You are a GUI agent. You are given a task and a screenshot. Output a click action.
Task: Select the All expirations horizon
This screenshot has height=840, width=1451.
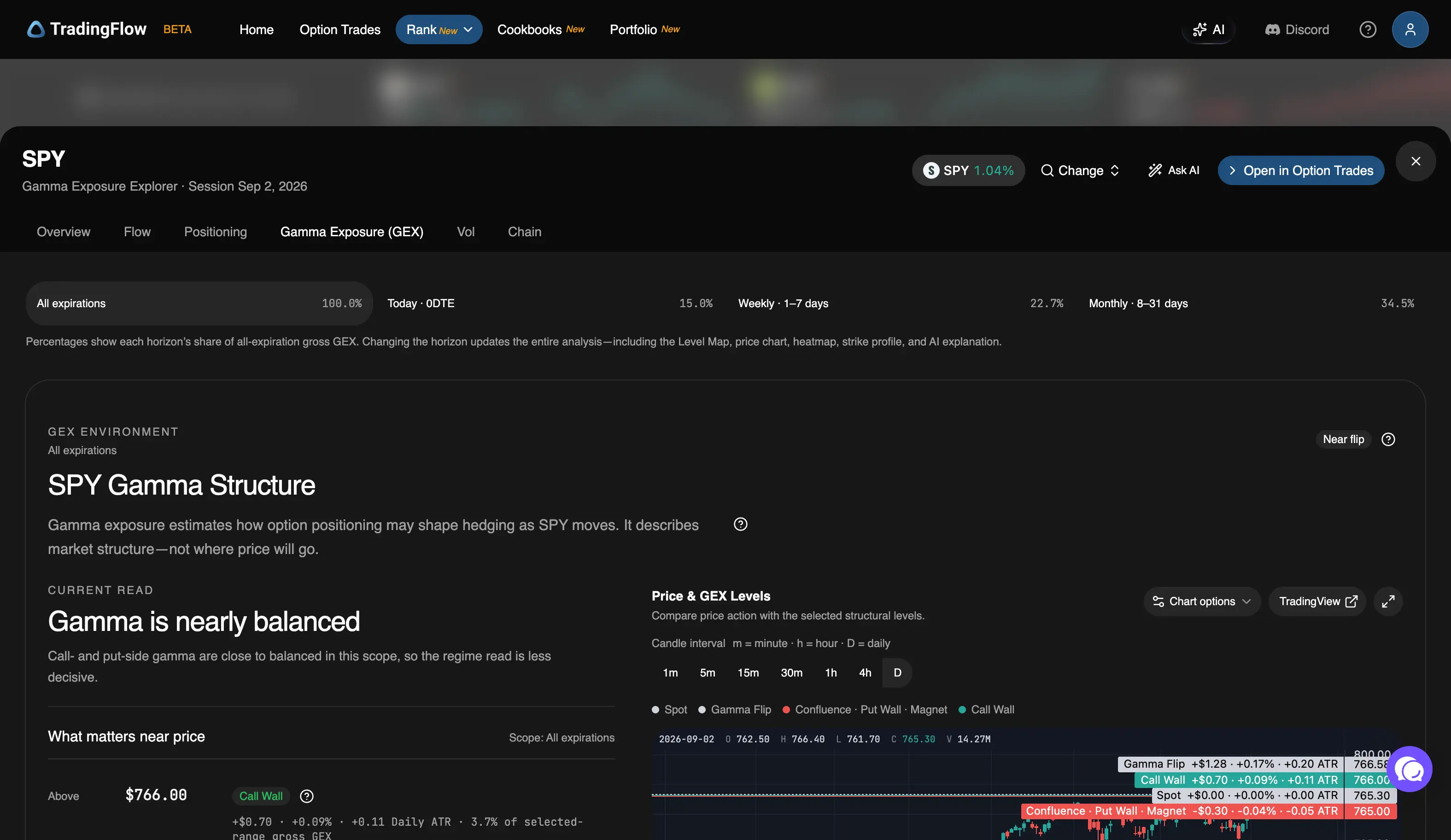click(x=199, y=303)
